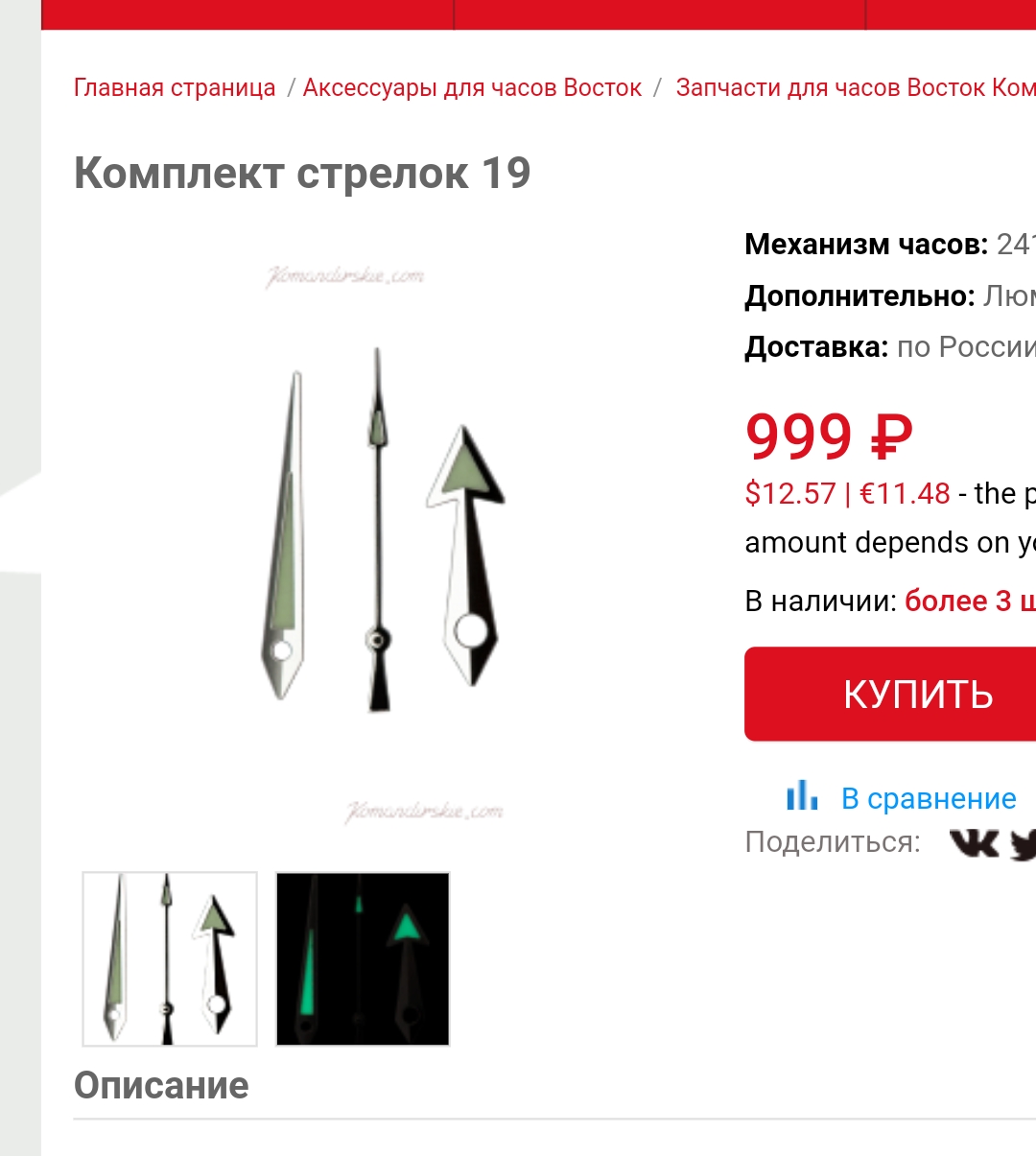Select the glowing lume dark thumbnail
The width and height of the screenshot is (1036, 1156).
coord(363,958)
